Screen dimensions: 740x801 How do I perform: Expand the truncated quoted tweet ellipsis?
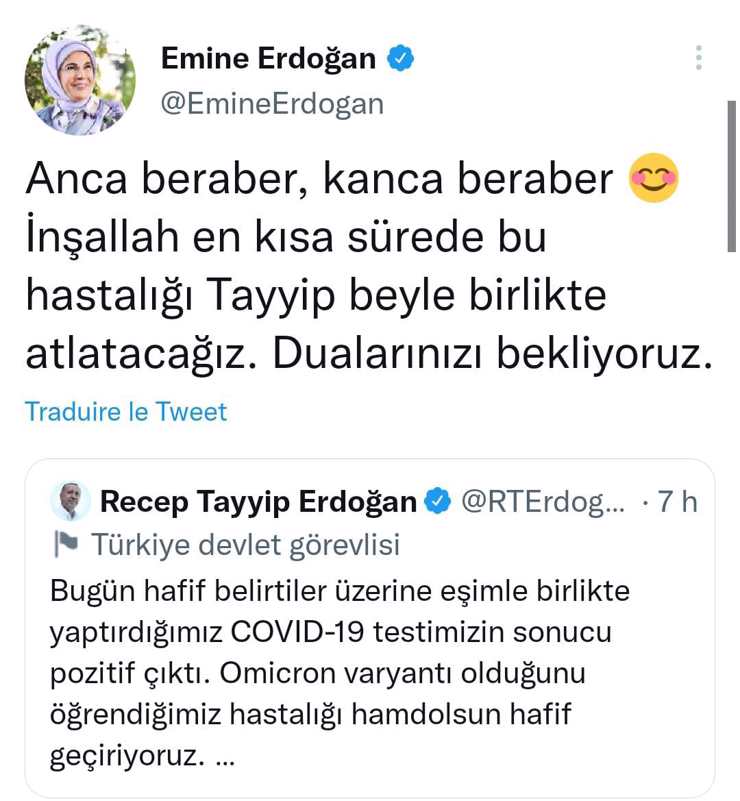(x=225, y=760)
